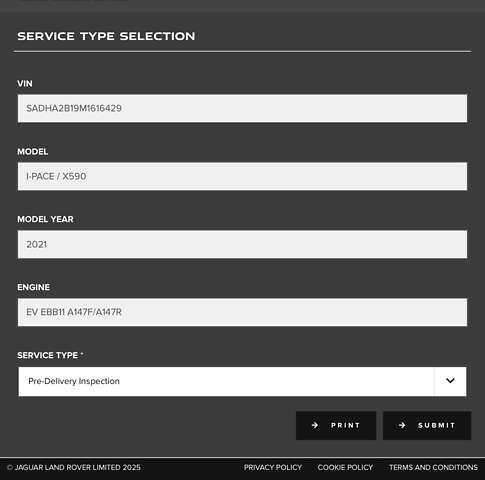Click the Jaguar Land Rover Limited copyright text
The height and width of the screenshot is (480, 485).
(x=74, y=468)
